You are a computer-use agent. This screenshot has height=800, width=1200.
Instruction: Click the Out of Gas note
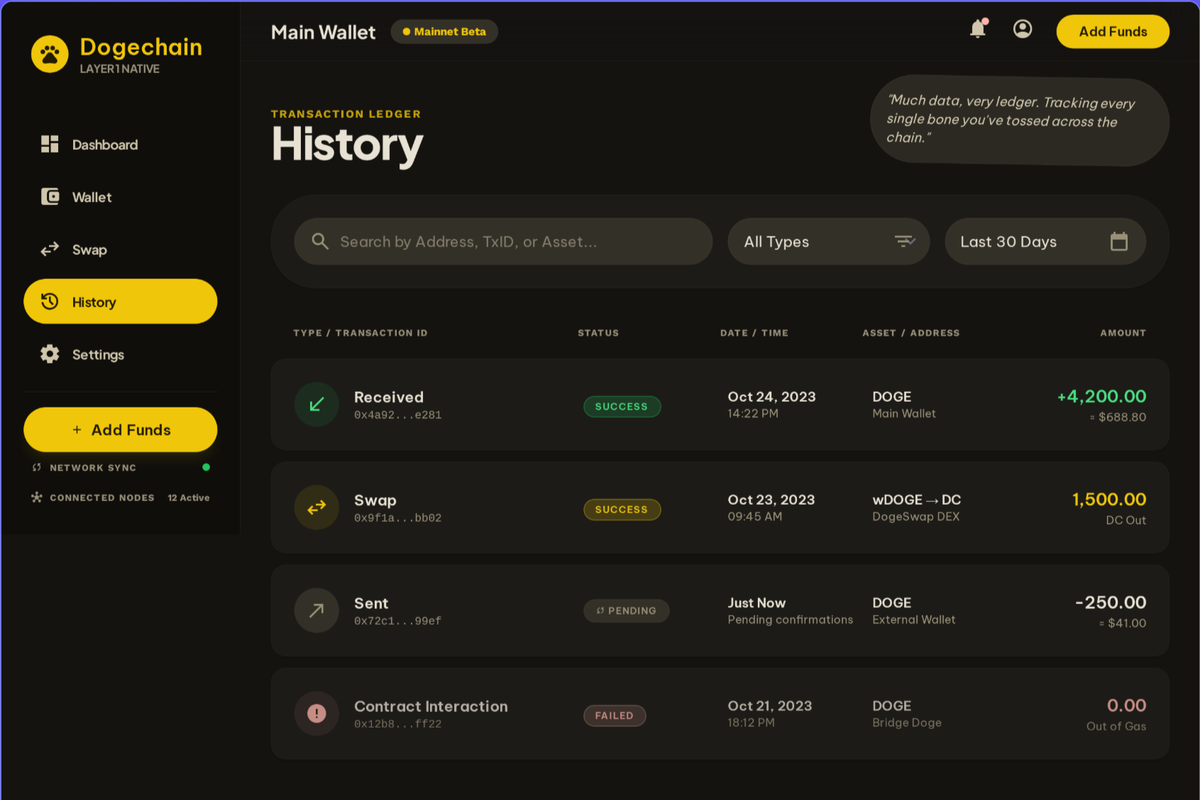1116,726
